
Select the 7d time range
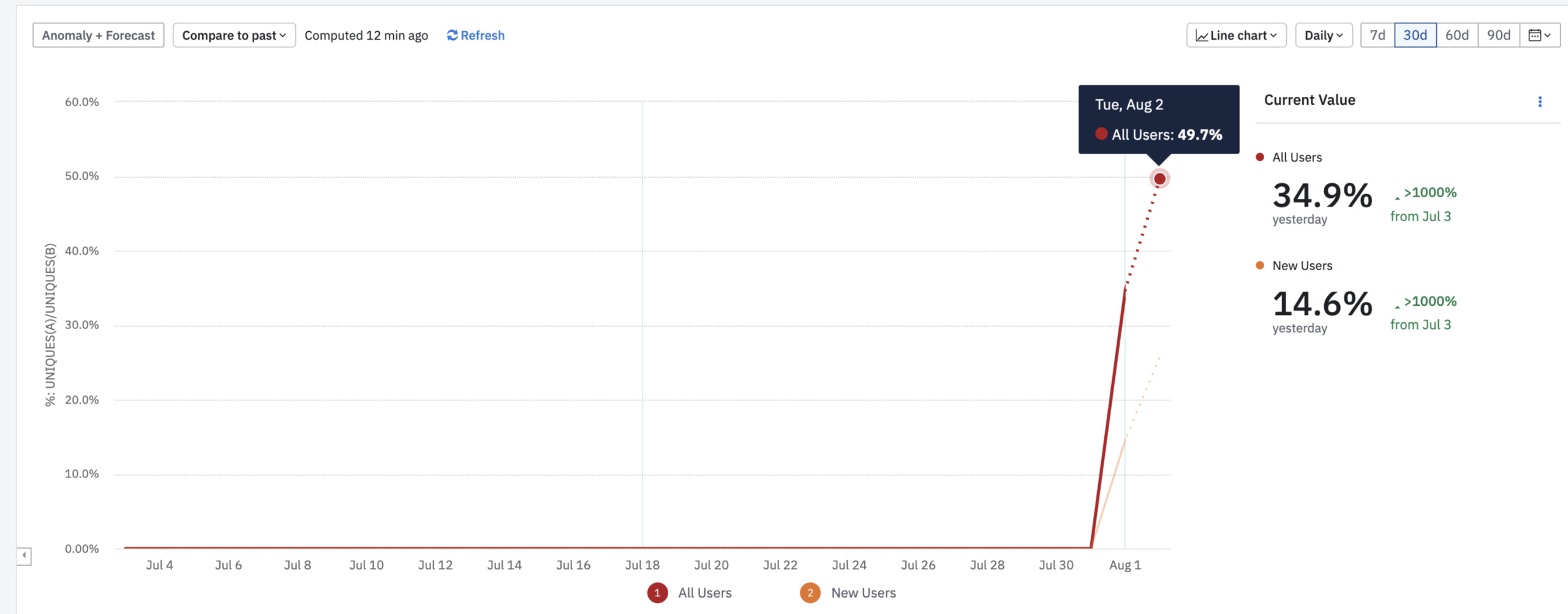(1378, 36)
